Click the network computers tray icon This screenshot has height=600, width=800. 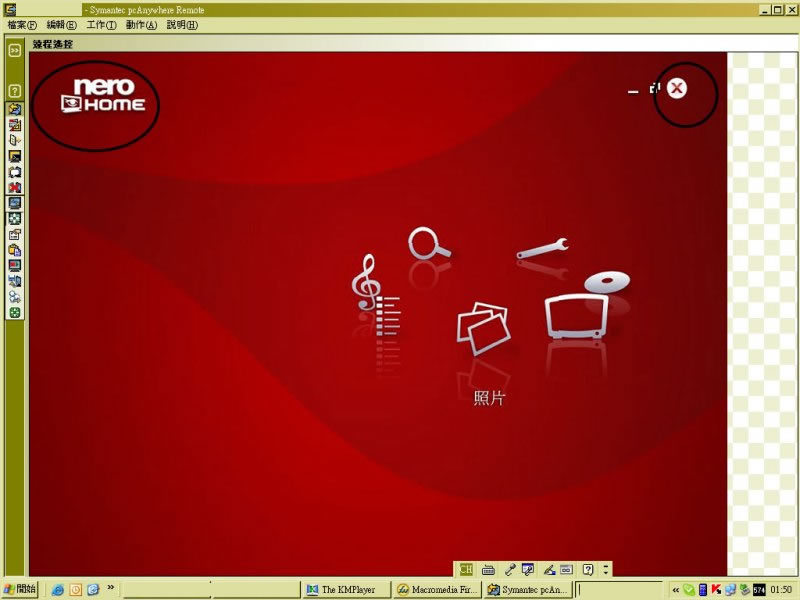tap(730, 590)
